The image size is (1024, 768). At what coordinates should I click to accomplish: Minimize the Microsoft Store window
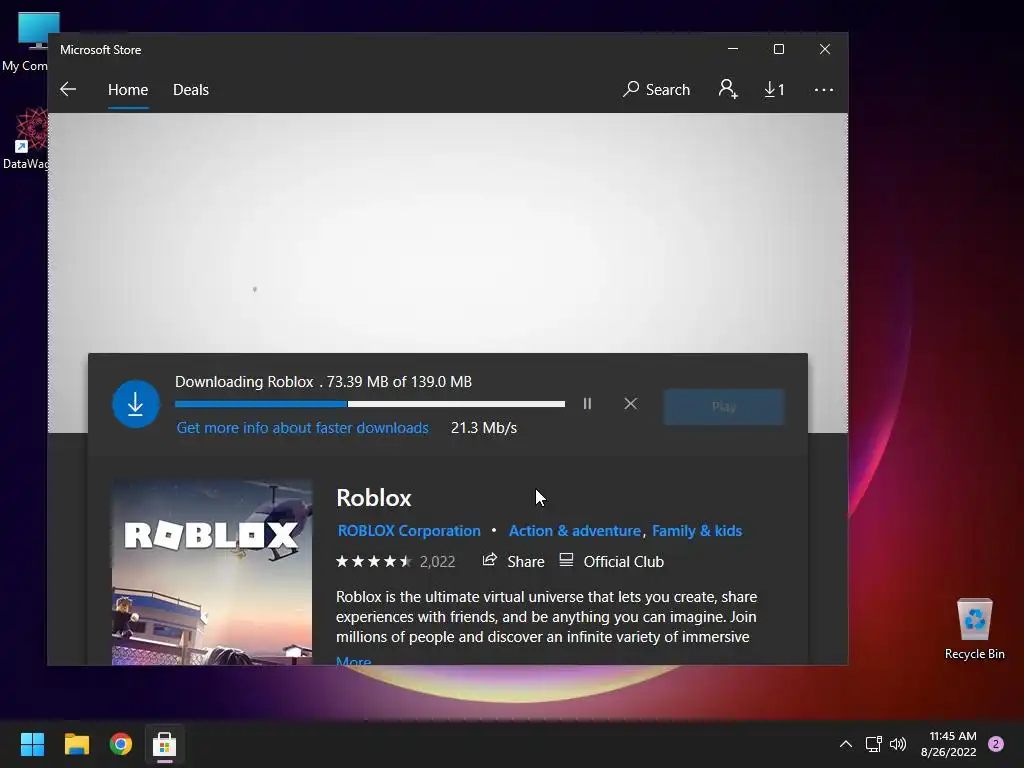pos(733,49)
